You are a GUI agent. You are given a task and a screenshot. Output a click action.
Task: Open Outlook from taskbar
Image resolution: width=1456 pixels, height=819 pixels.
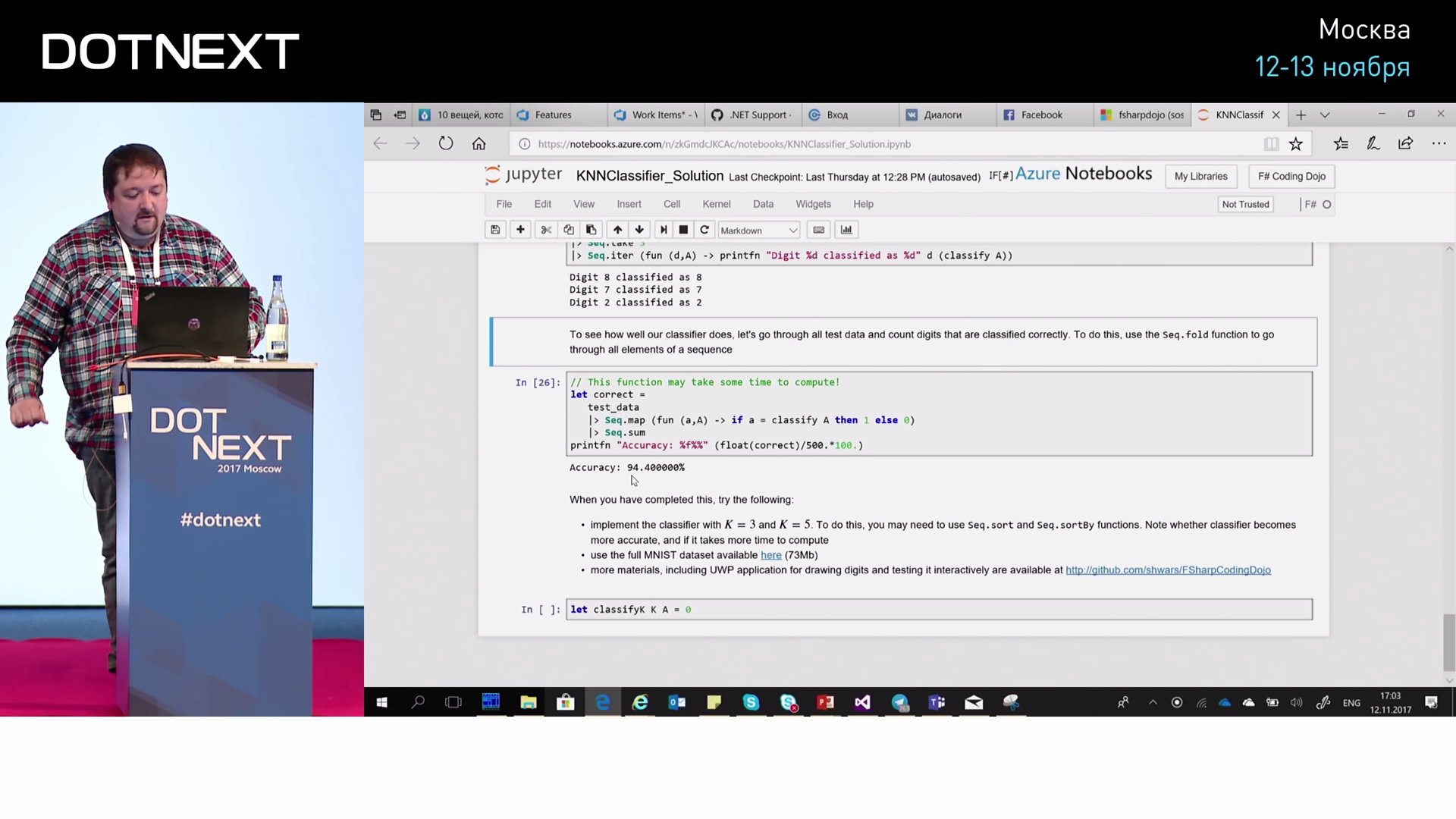click(x=677, y=702)
